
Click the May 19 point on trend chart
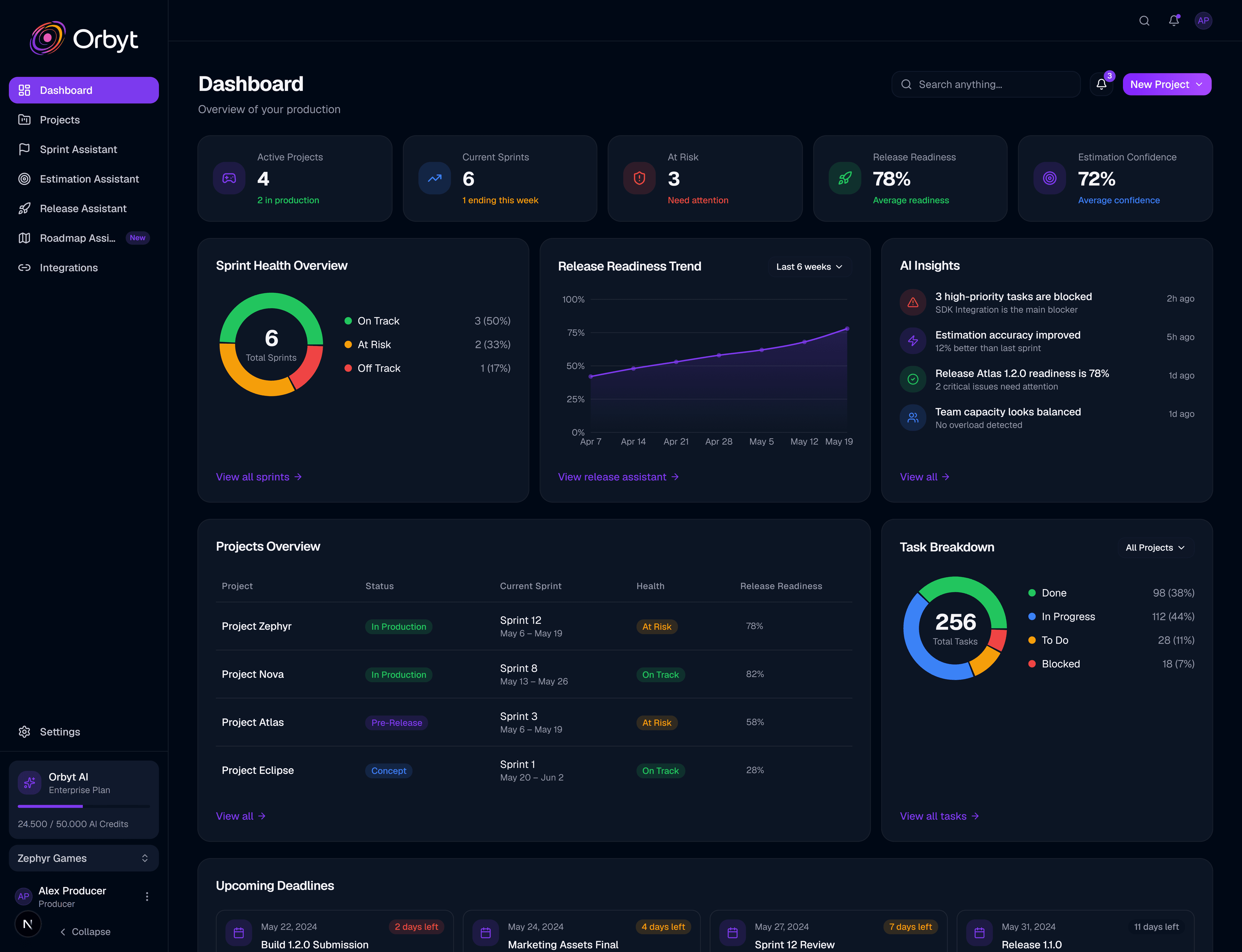point(847,329)
